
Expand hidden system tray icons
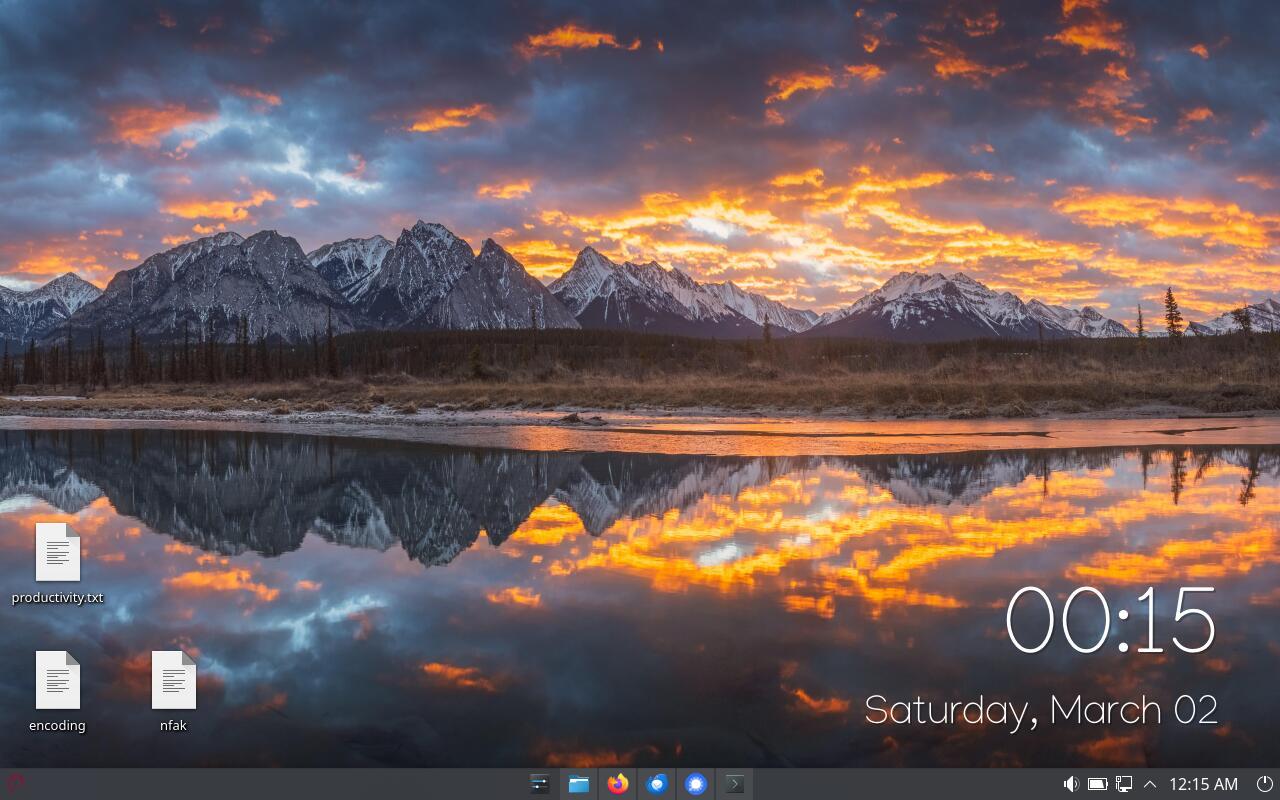coord(1150,784)
